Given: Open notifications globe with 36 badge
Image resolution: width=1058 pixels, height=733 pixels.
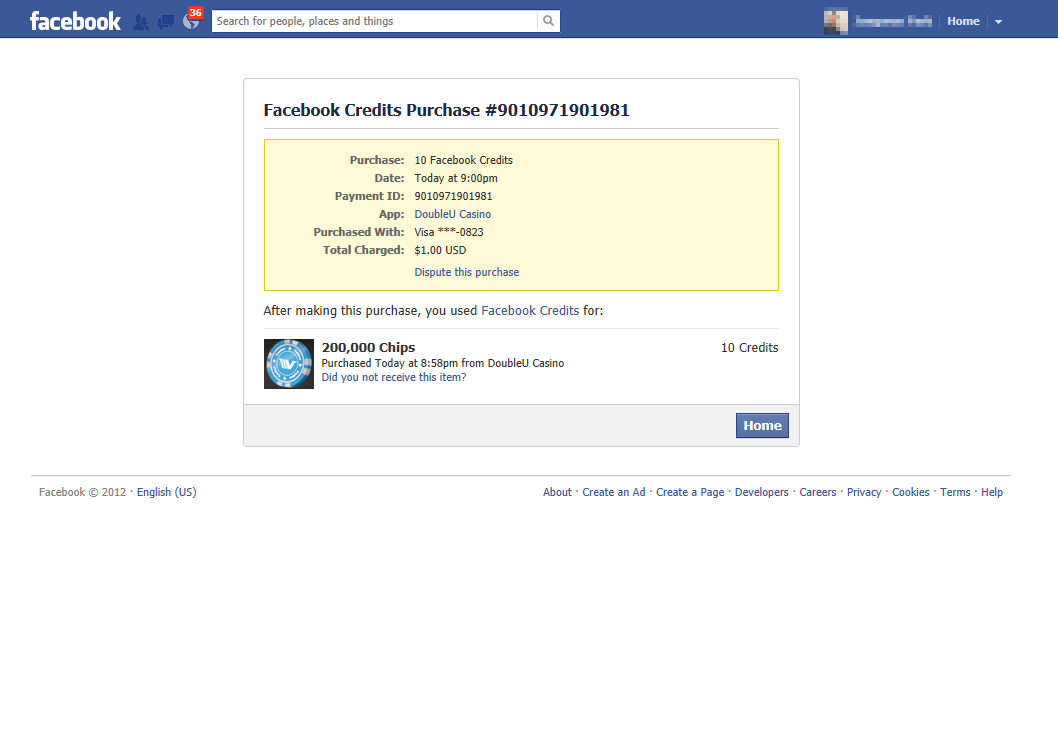Looking at the screenshot, I should tap(192, 21).
